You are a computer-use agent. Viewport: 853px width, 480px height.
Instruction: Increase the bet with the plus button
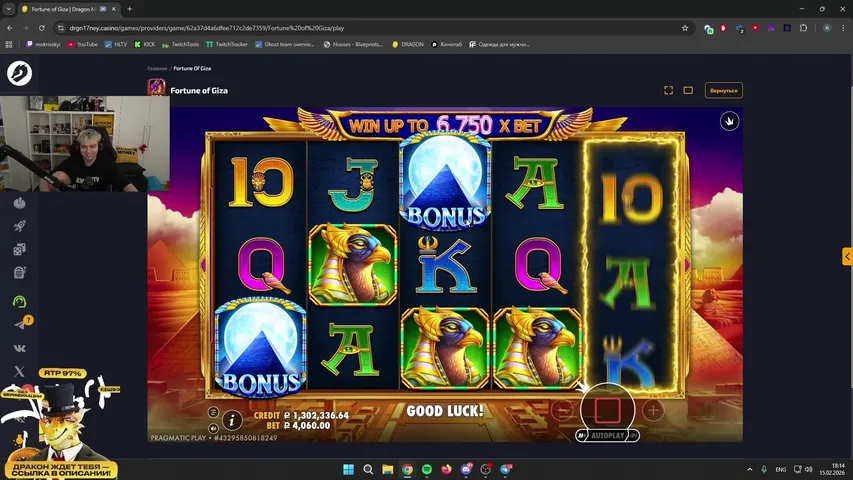tap(653, 410)
